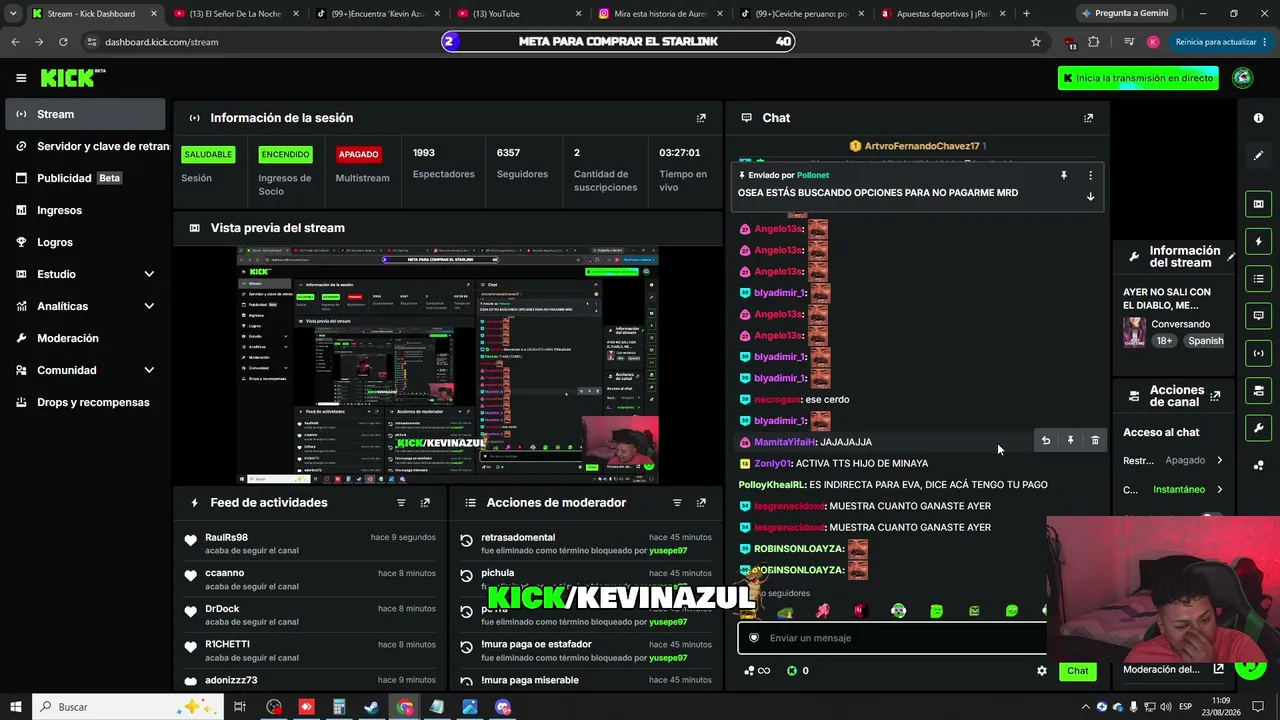Select the Conversando category thumbnail
1280x720 pixels.
coord(1134,332)
